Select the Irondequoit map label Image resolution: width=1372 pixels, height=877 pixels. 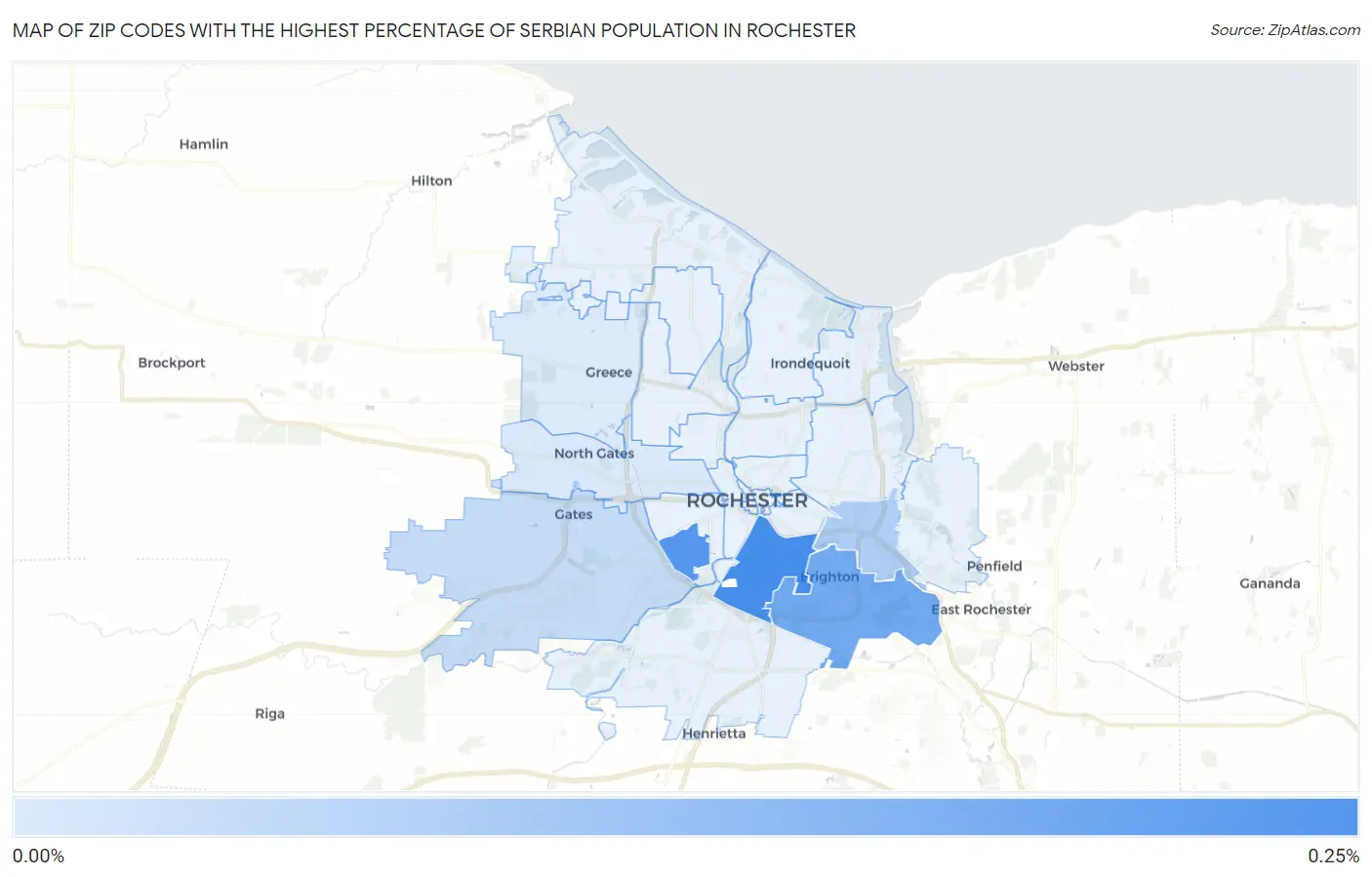[x=810, y=364]
